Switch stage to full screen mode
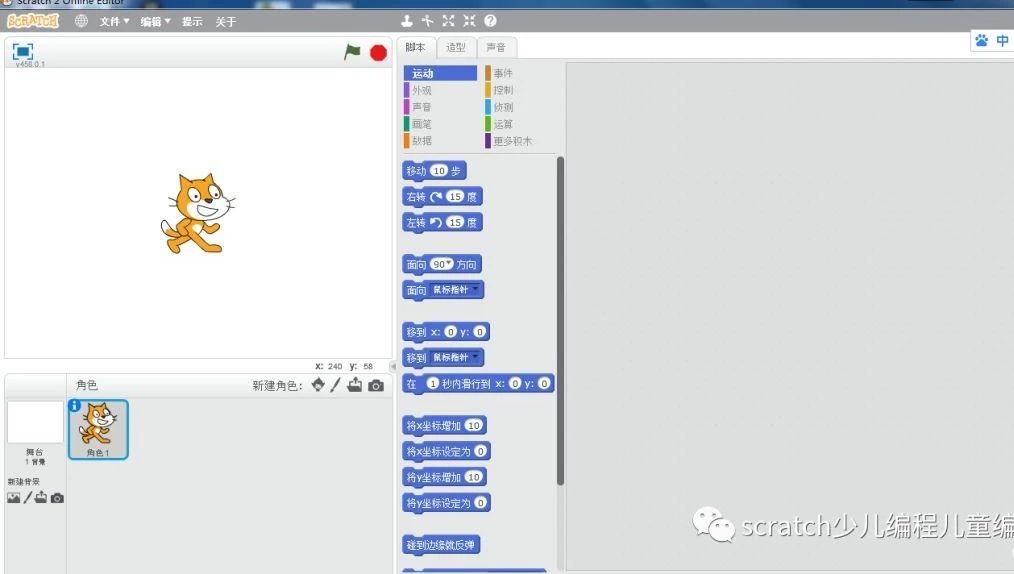 tap(23, 51)
